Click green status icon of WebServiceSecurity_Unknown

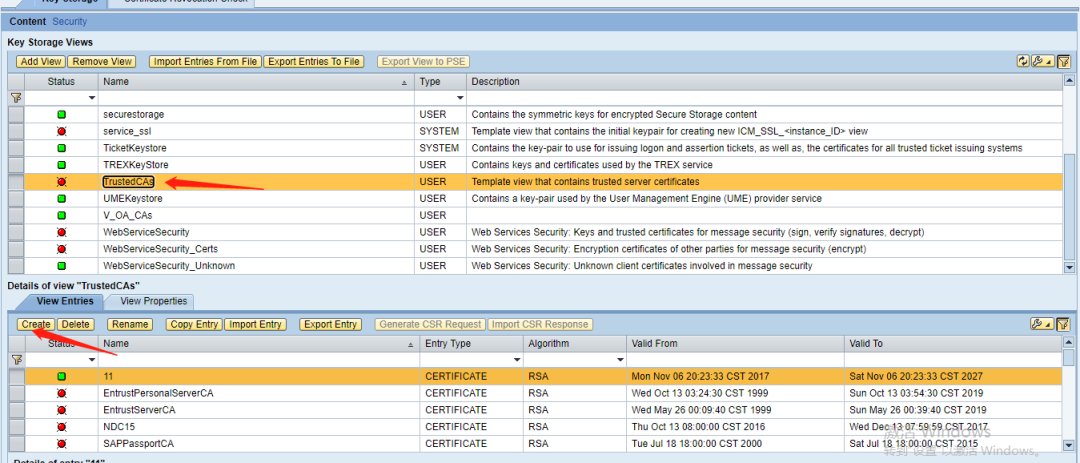(61, 265)
